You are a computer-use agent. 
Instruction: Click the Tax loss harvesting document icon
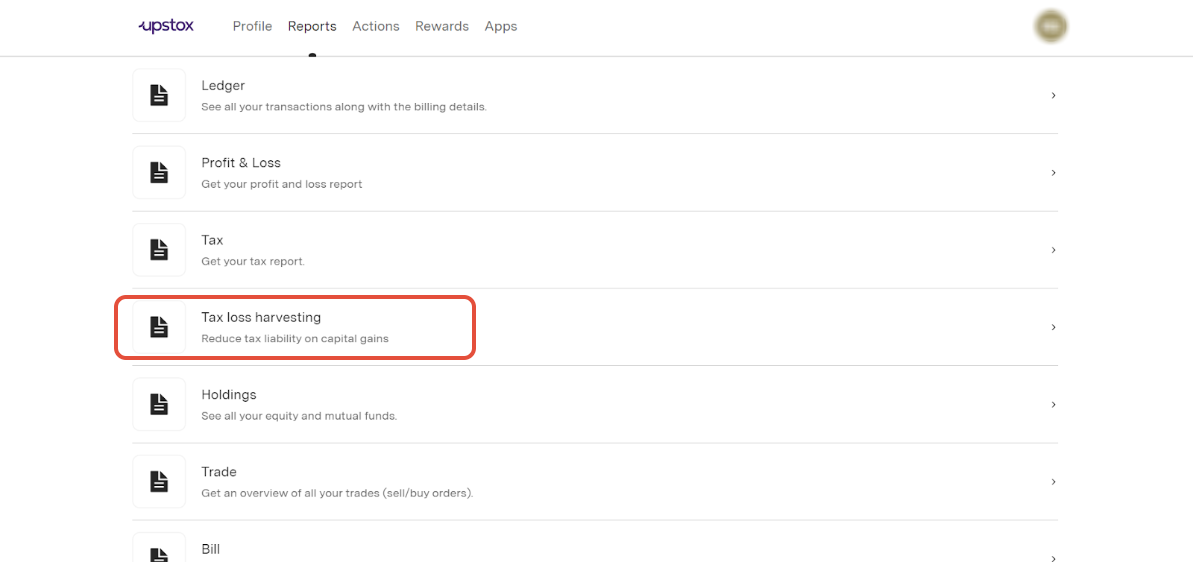pos(159,327)
